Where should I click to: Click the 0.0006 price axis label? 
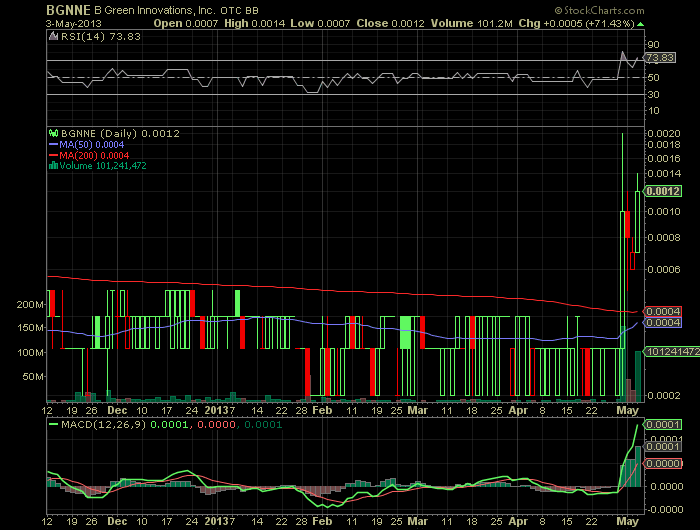point(664,269)
